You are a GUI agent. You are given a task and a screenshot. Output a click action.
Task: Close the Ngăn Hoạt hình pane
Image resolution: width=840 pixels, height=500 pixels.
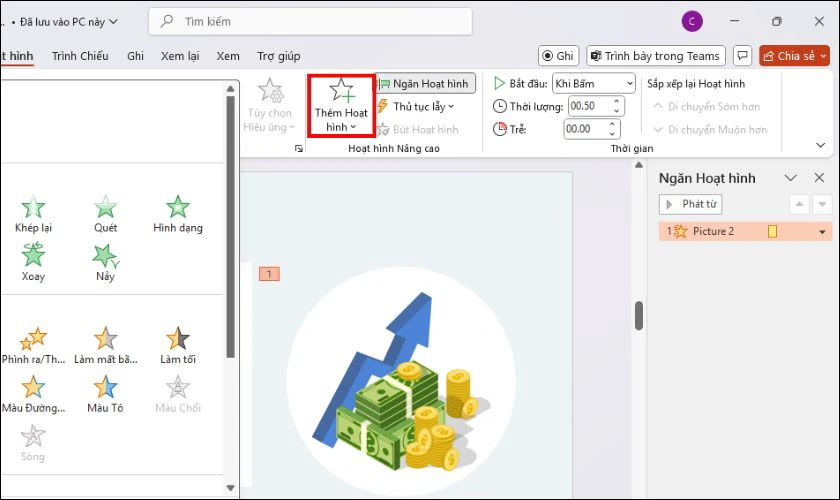(x=819, y=178)
